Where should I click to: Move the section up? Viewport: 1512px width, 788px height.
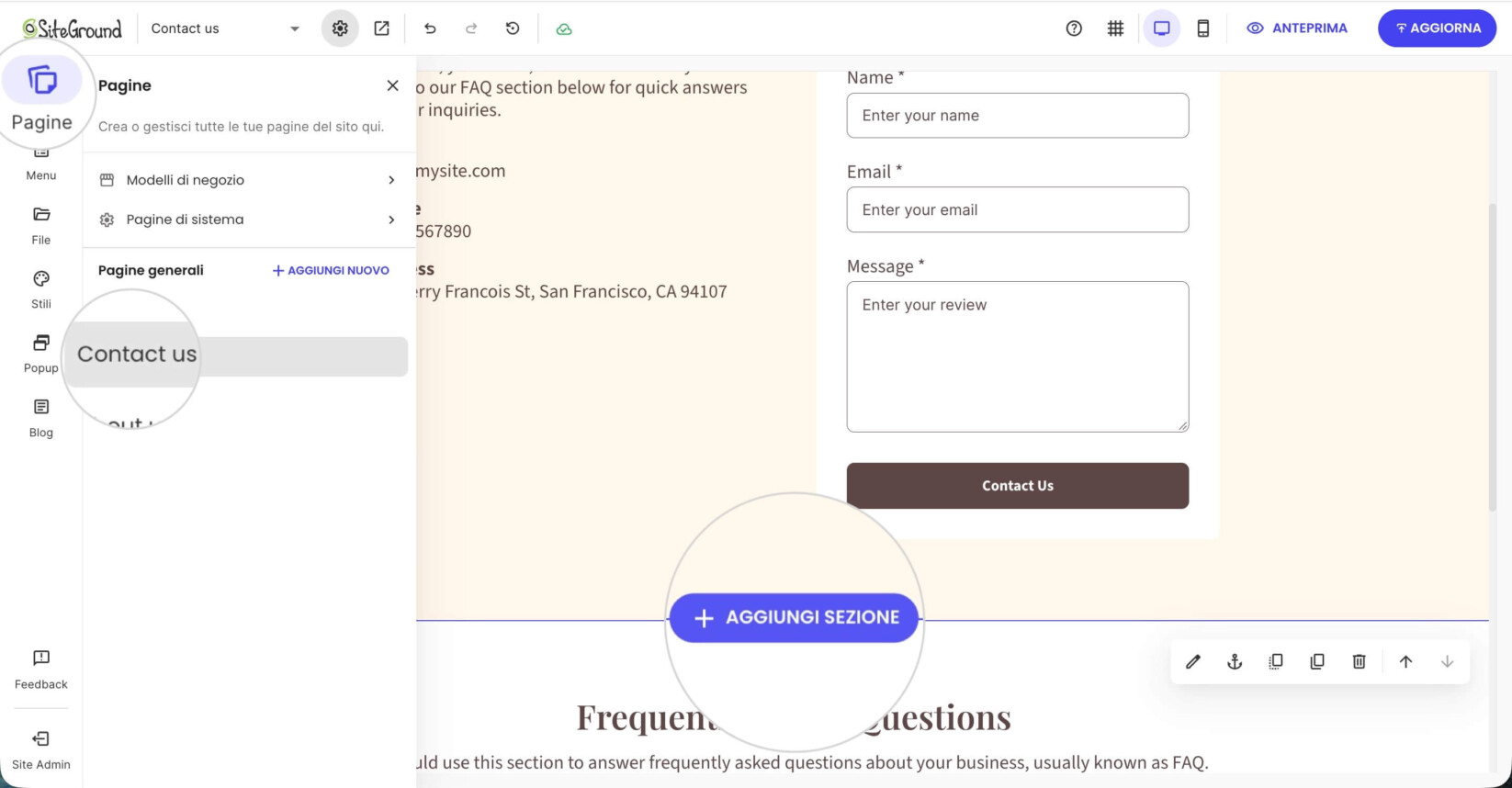[x=1405, y=661]
